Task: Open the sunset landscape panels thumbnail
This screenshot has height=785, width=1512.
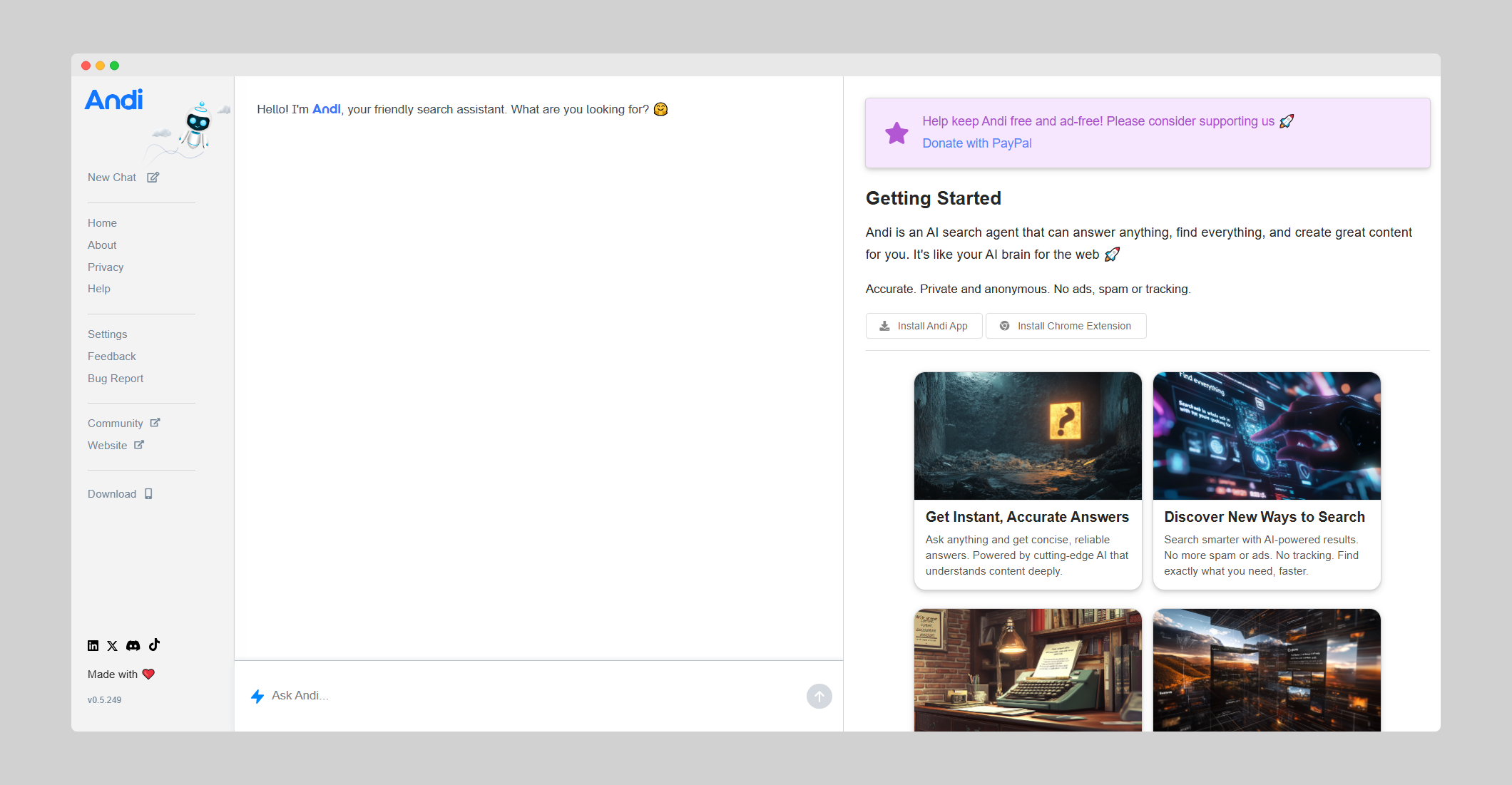Action: pyautogui.click(x=1267, y=670)
